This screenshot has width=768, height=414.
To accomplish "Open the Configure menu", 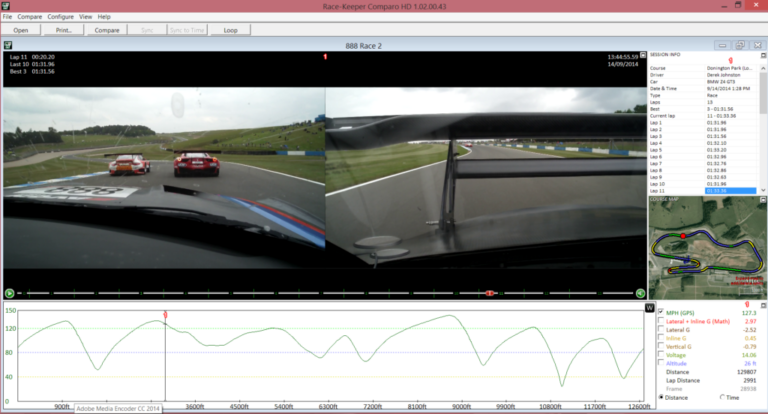I will [x=60, y=17].
